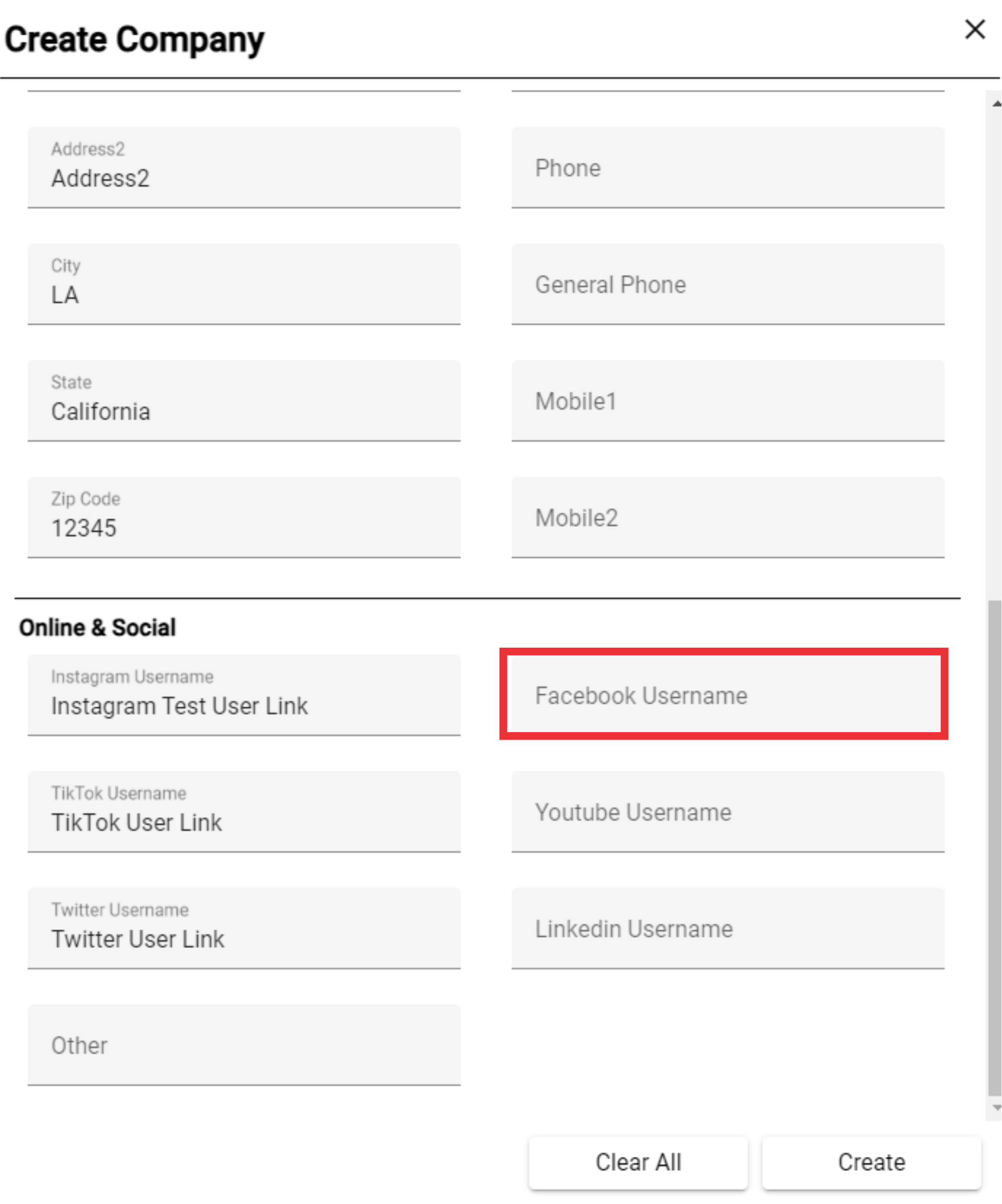Click the State field with California
Image resolution: width=1002 pixels, height=1204 pixels.
coord(244,401)
